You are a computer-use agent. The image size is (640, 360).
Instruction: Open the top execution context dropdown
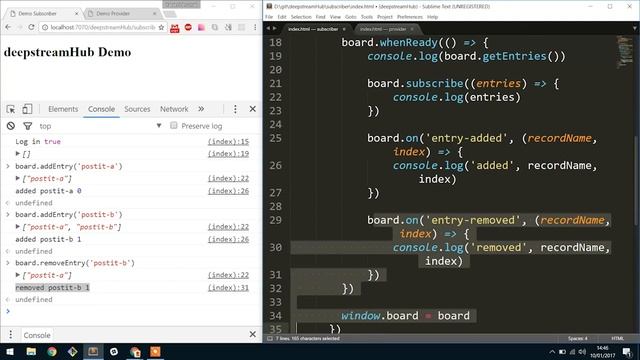(100, 126)
